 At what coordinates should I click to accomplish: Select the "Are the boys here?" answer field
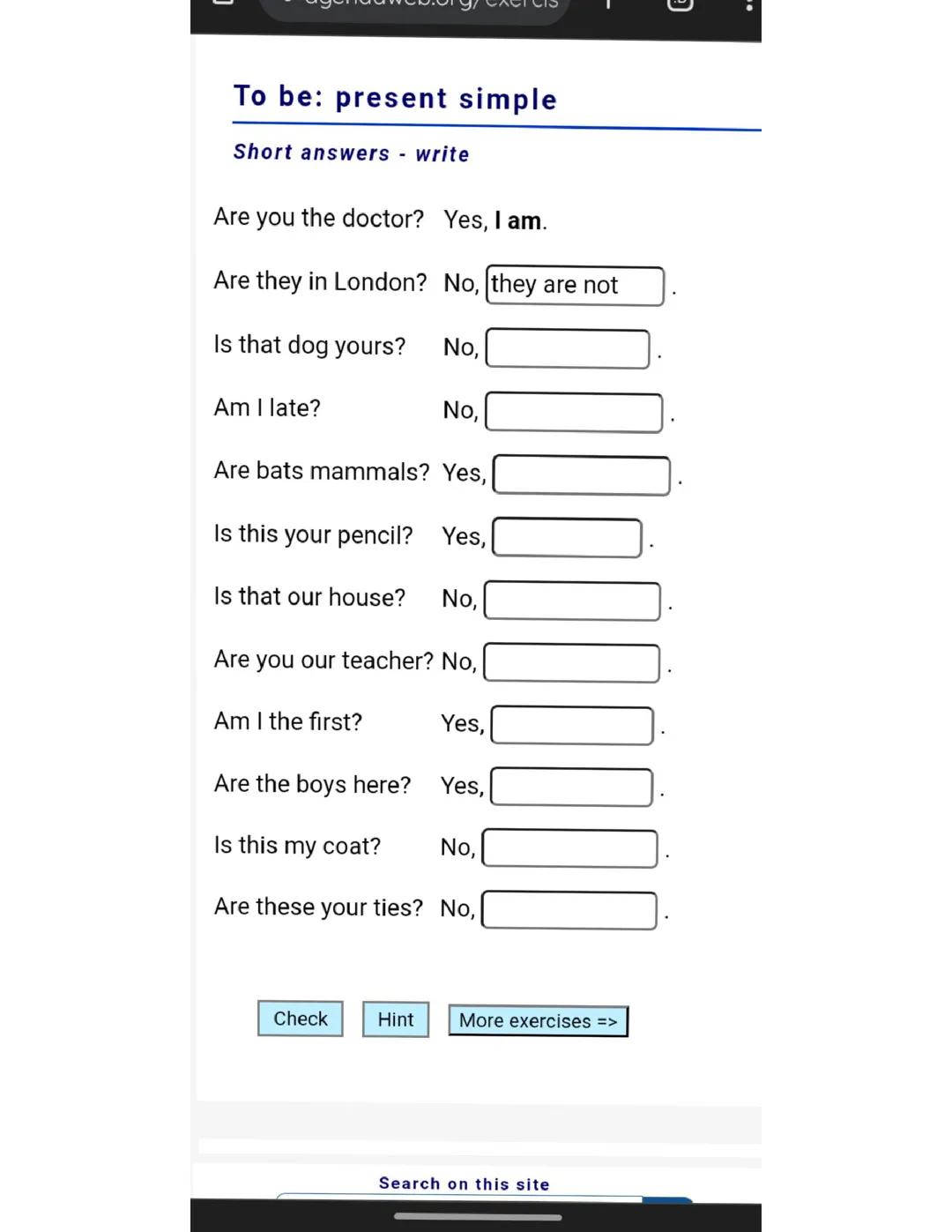point(571,787)
